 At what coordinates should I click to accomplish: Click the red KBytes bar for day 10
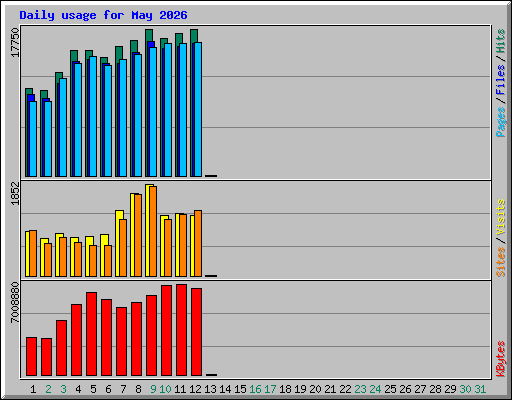coord(166,331)
